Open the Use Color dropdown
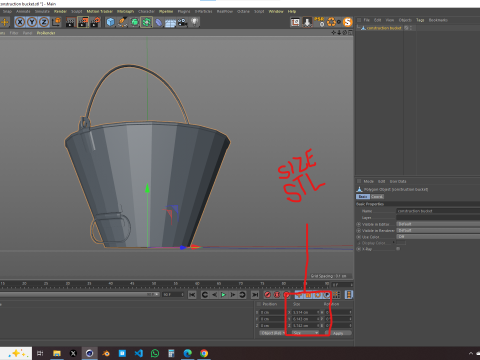This screenshot has height=360, width=480. pos(438,237)
